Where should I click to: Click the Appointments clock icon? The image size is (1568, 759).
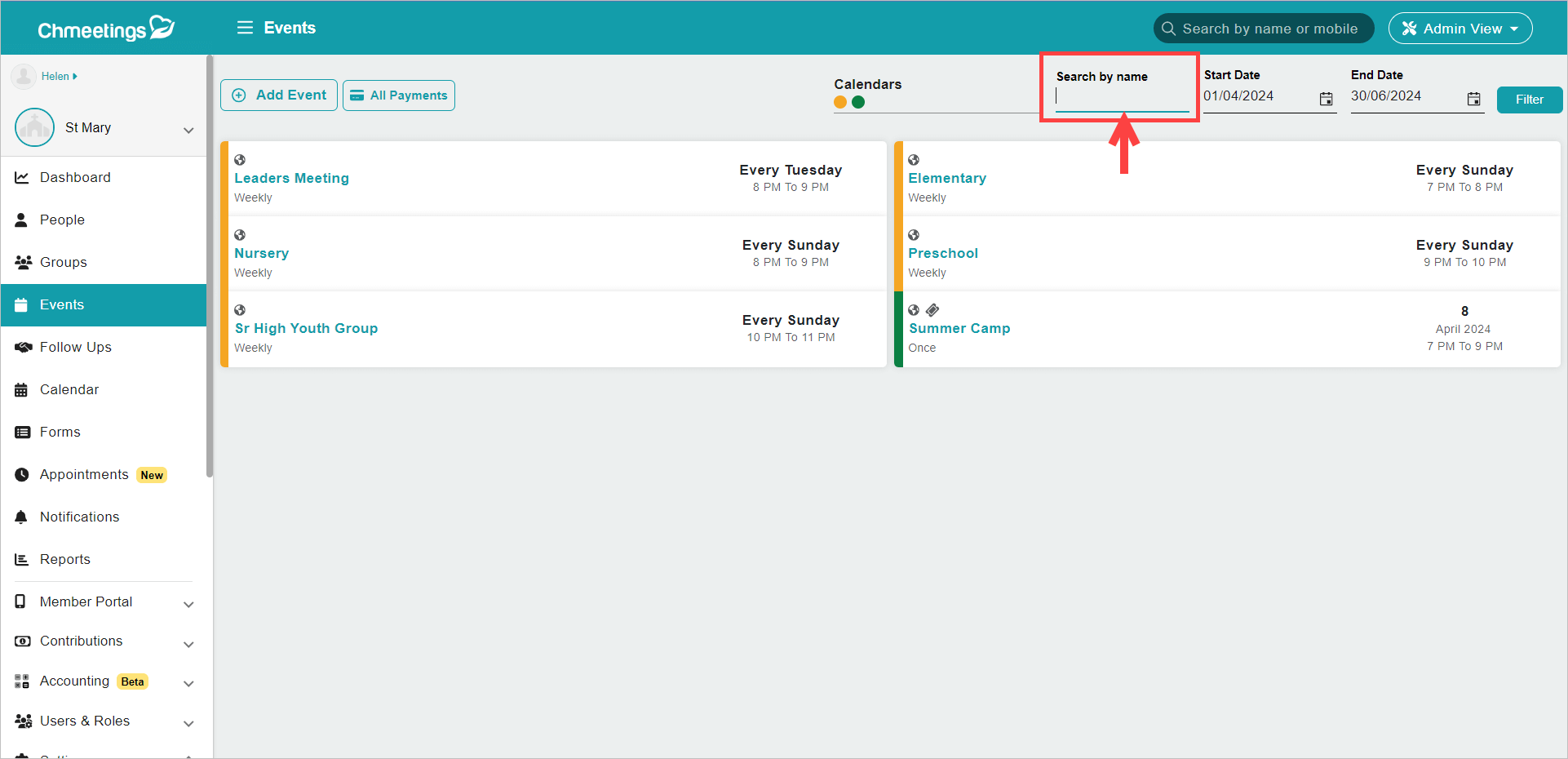click(x=22, y=474)
